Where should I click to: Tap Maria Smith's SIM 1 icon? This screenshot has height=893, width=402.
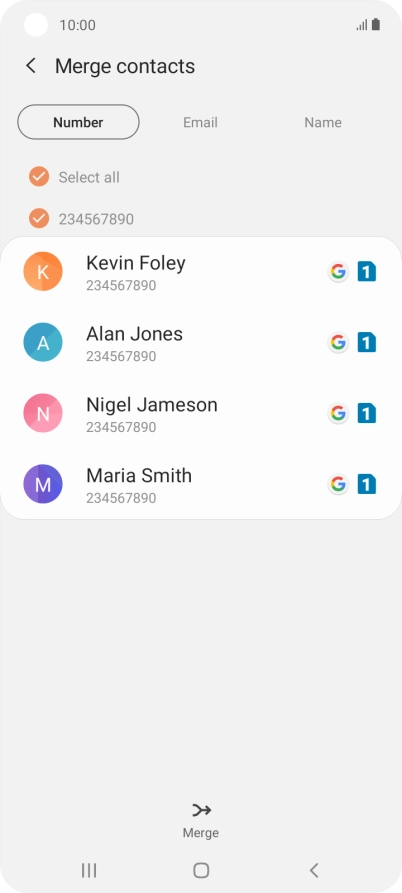(367, 484)
